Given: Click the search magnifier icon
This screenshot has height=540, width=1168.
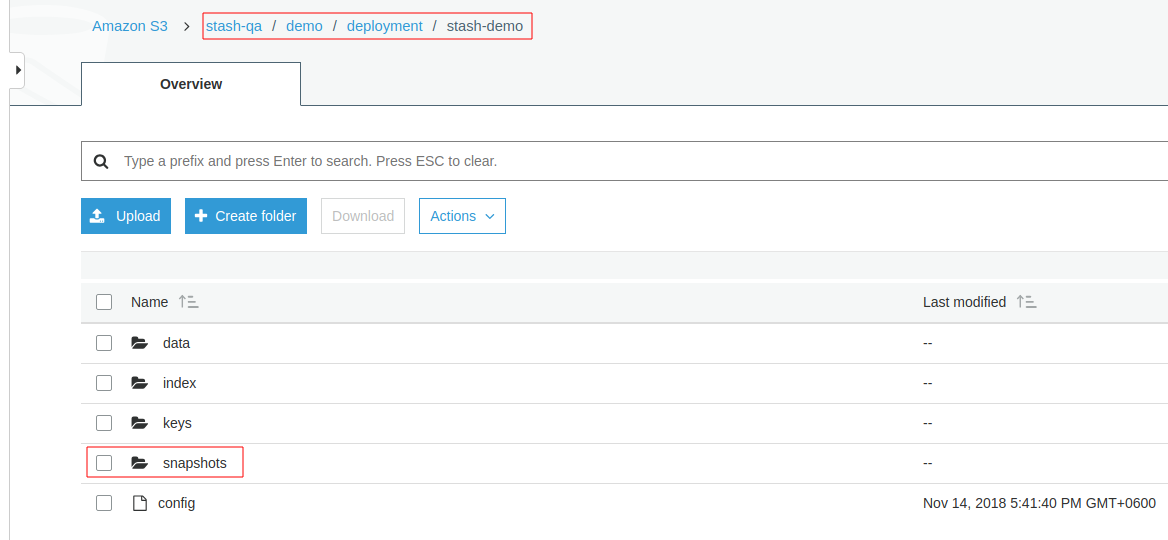Looking at the screenshot, I should (100, 161).
